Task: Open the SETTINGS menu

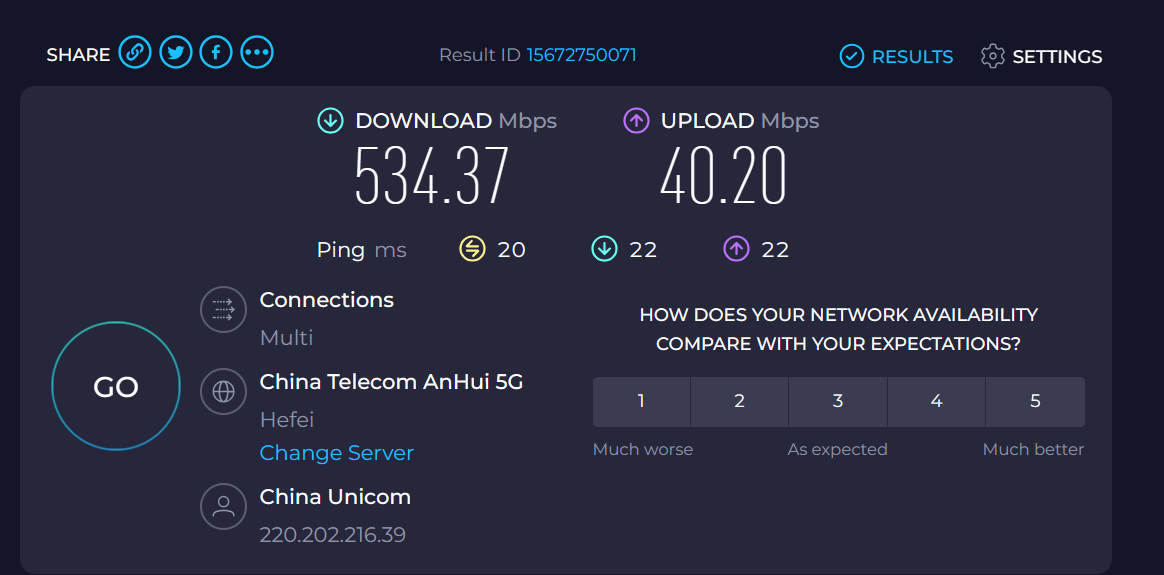Action: click(1041, 56)
